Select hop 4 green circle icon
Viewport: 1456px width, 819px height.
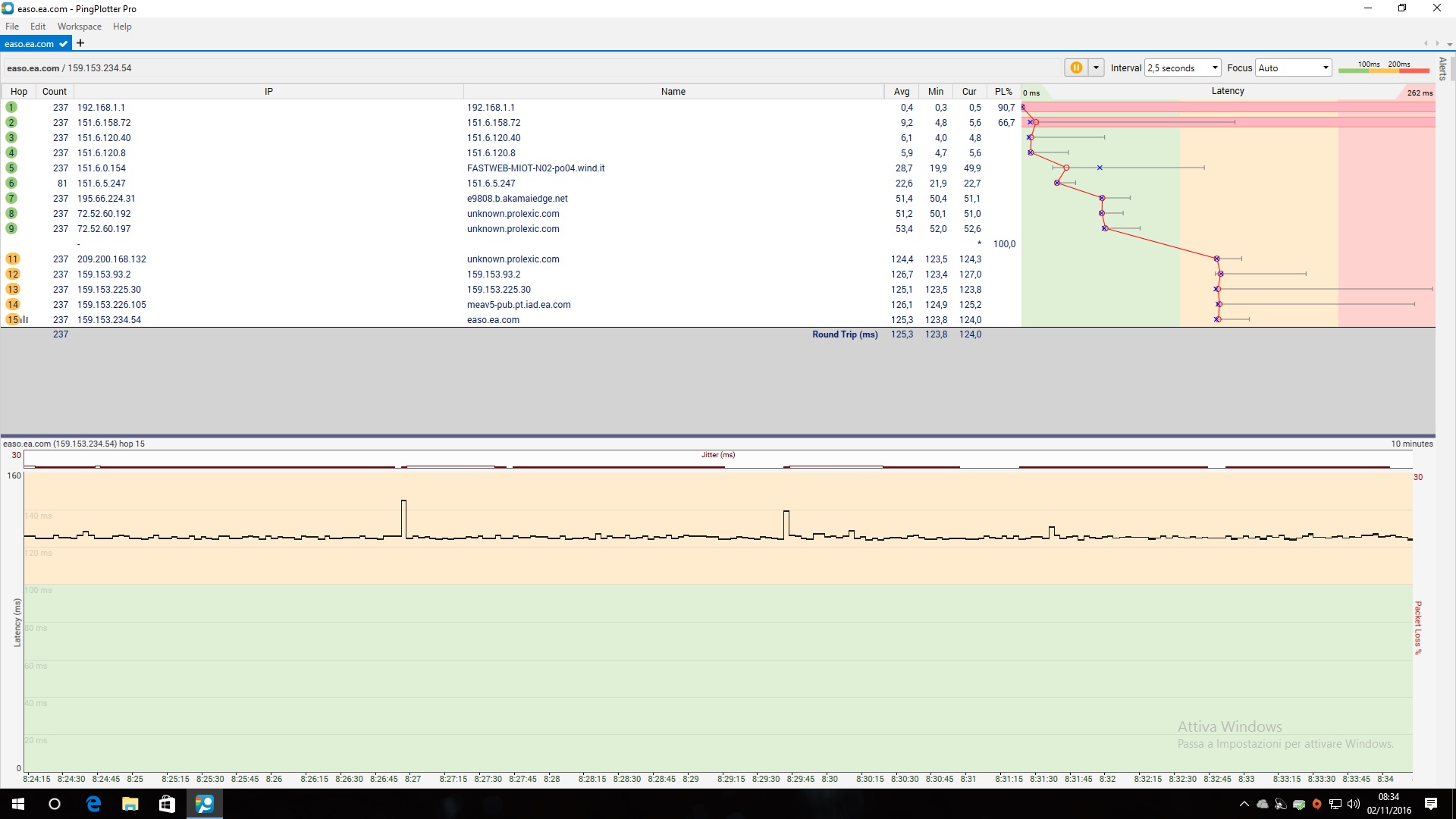pyautogui.click(x=11, y=153)
